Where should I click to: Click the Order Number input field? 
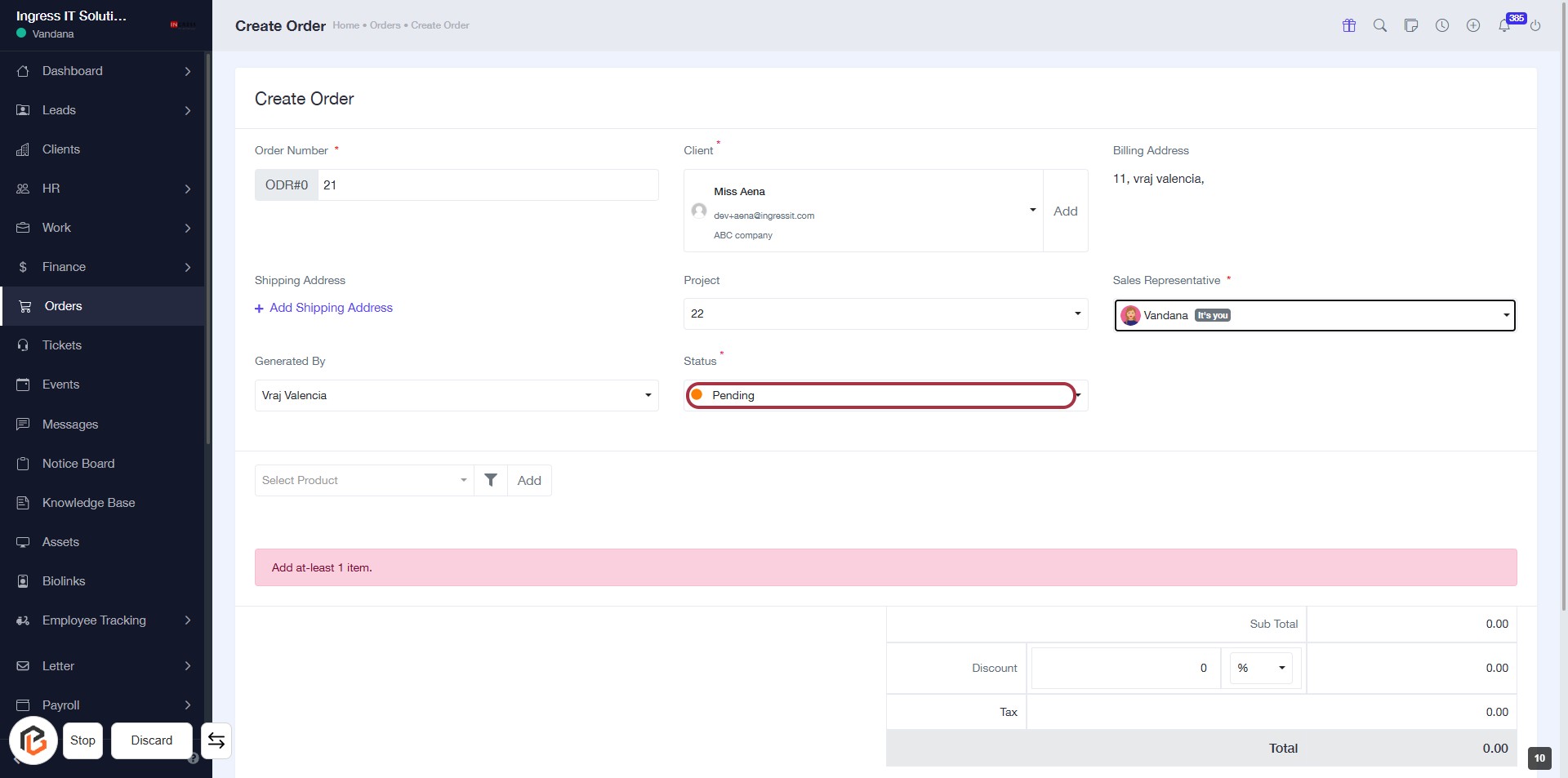487,185
